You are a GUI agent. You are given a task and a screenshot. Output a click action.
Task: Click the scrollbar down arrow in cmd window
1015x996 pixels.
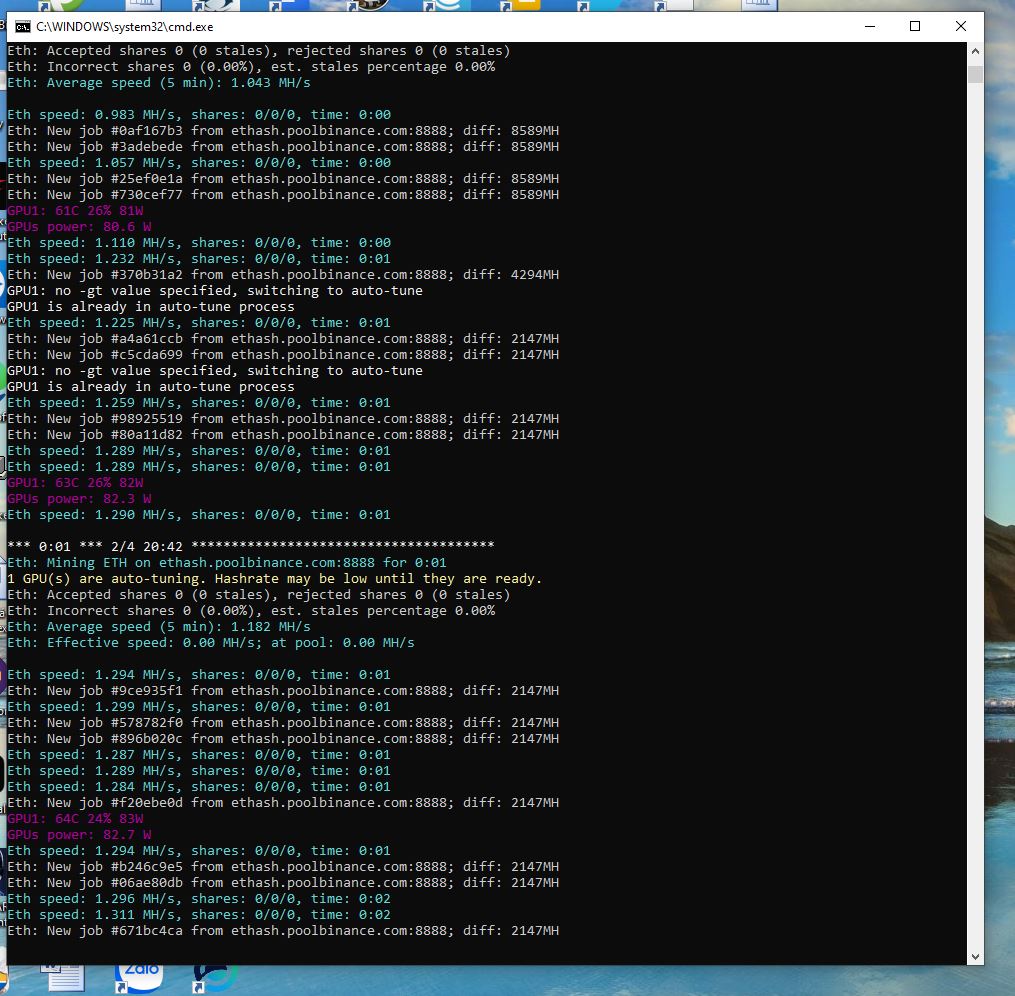[x=975, y=957]
